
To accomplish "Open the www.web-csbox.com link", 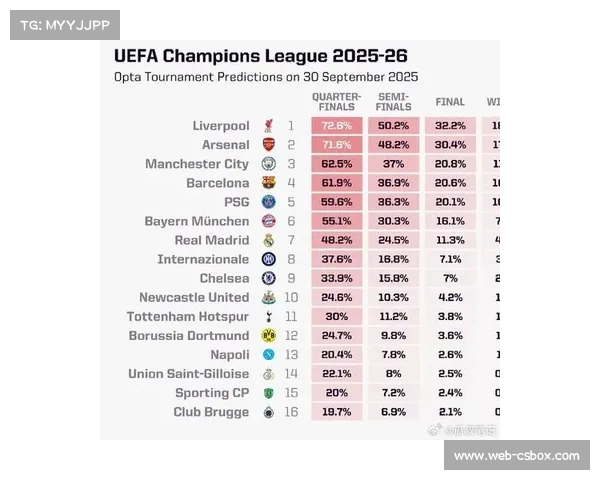I will (516, 456).
